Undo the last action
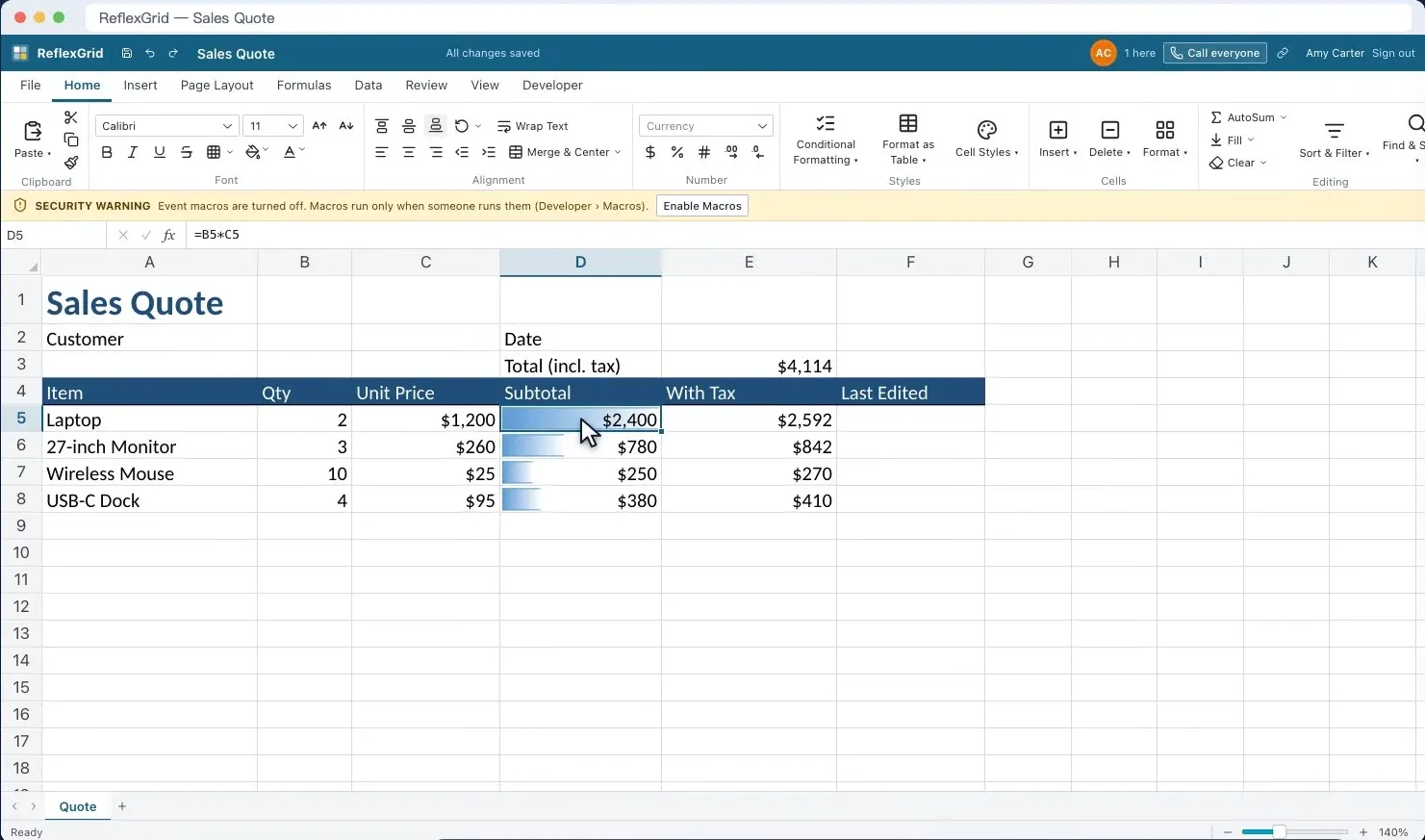The image size is (1425, 840). pyautogui.click(x=150, y=54)
